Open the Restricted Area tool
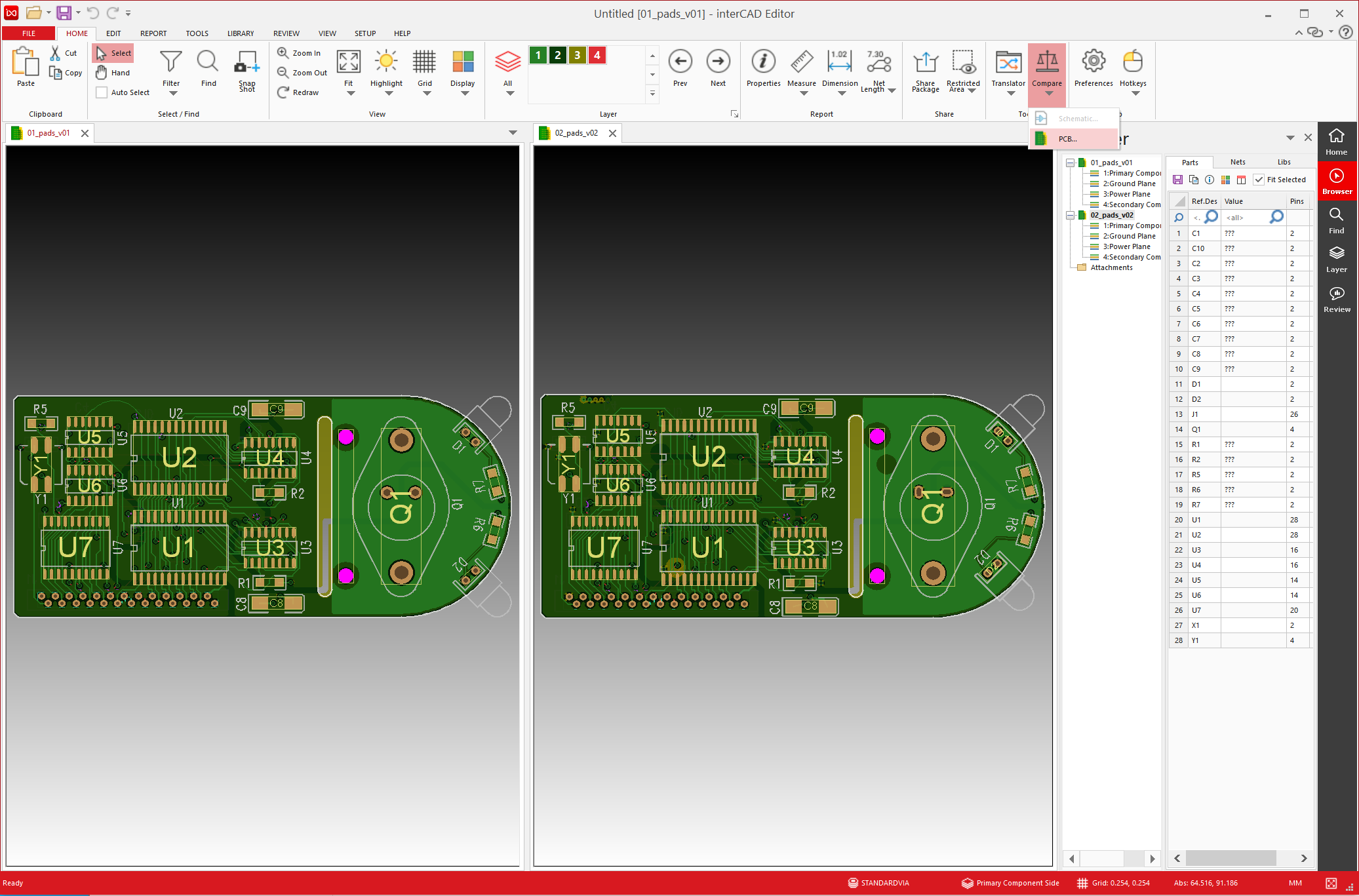The image size is (1359, 896). point(963,62)
